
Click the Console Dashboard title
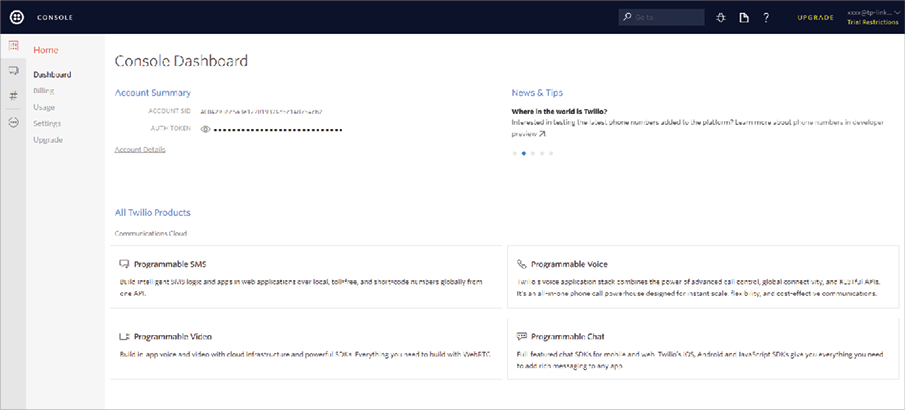click(x=181, y=61)
